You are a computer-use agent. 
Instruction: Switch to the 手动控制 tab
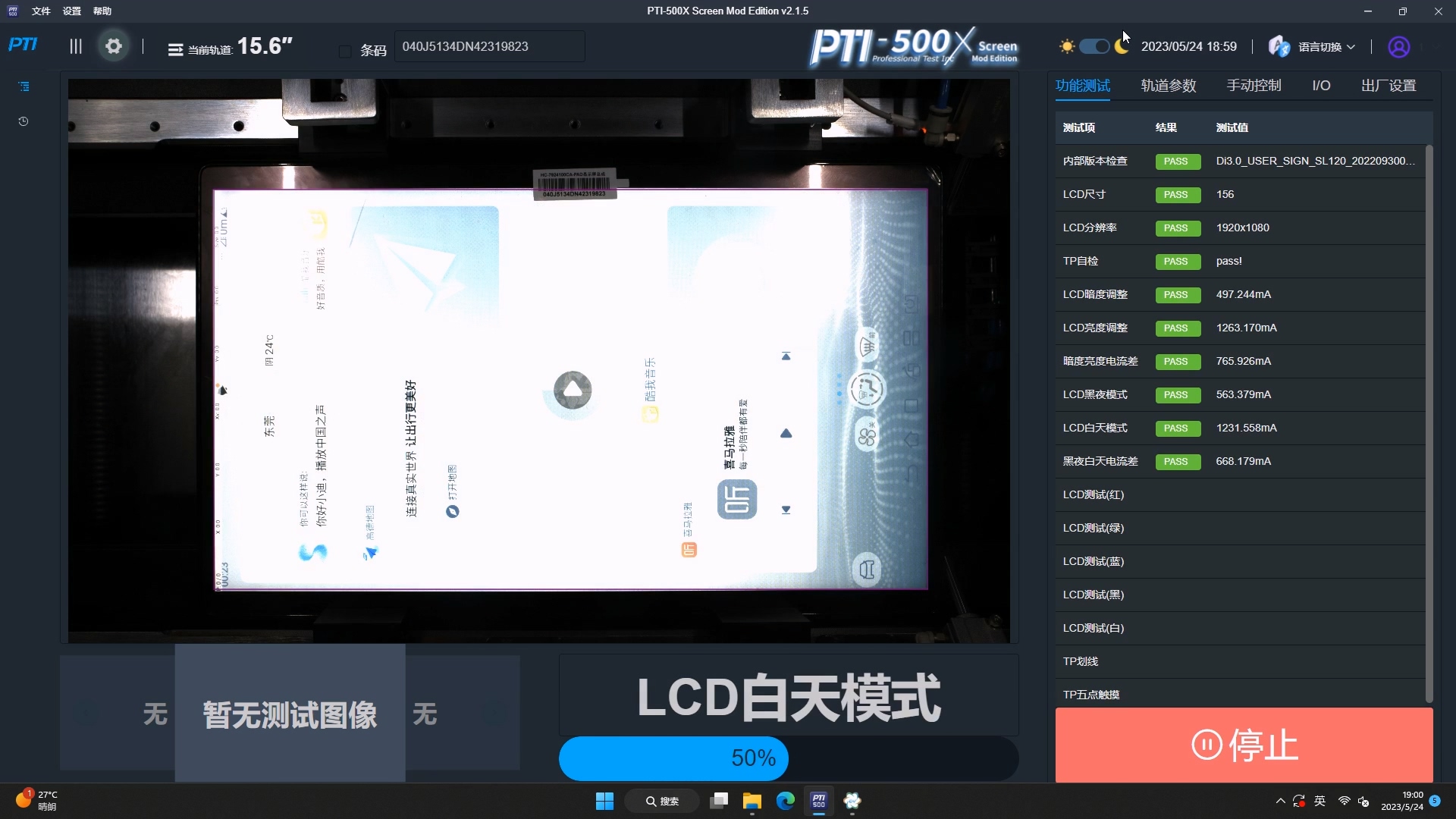pyautogui.click(x=1254, y=86)
